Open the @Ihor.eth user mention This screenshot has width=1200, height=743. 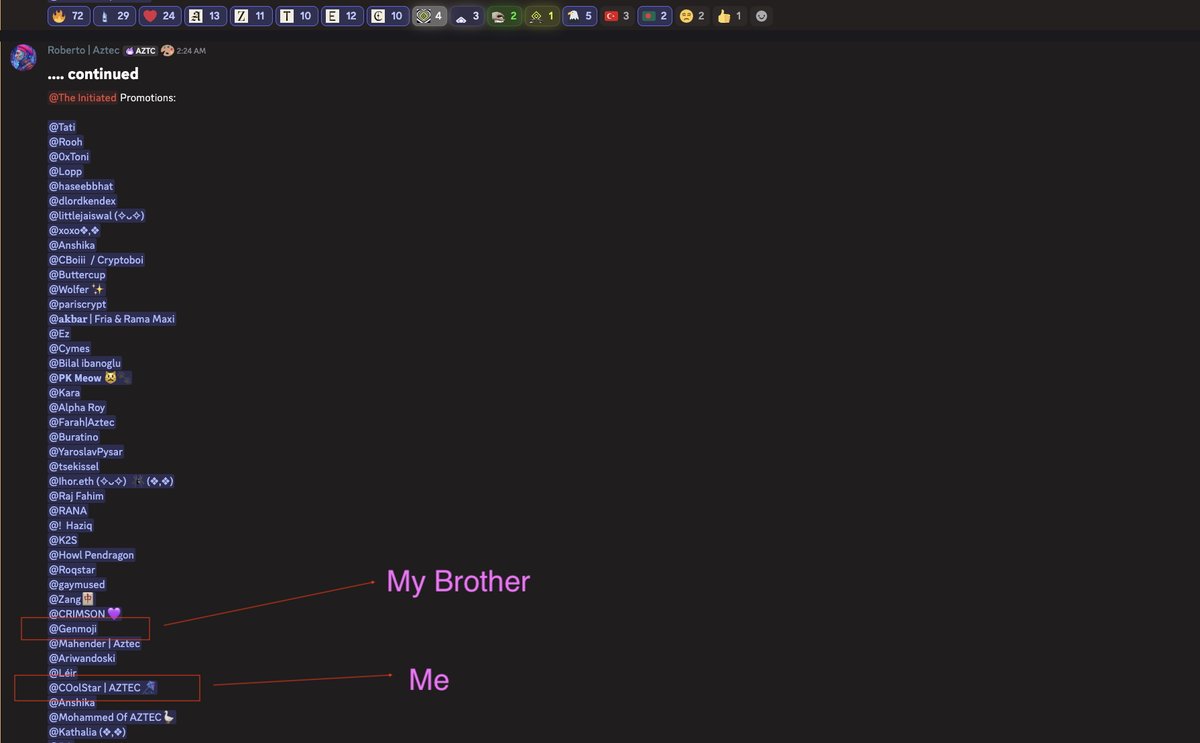coord(112,481)
